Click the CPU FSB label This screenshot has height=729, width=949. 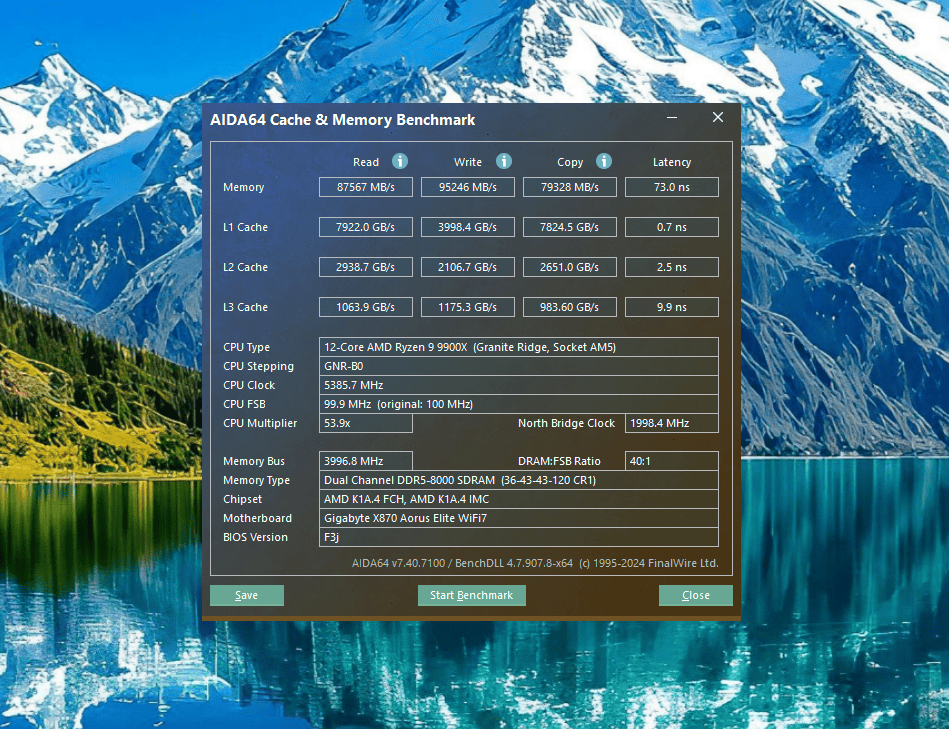pyautogui.click(x=244, y=404)
